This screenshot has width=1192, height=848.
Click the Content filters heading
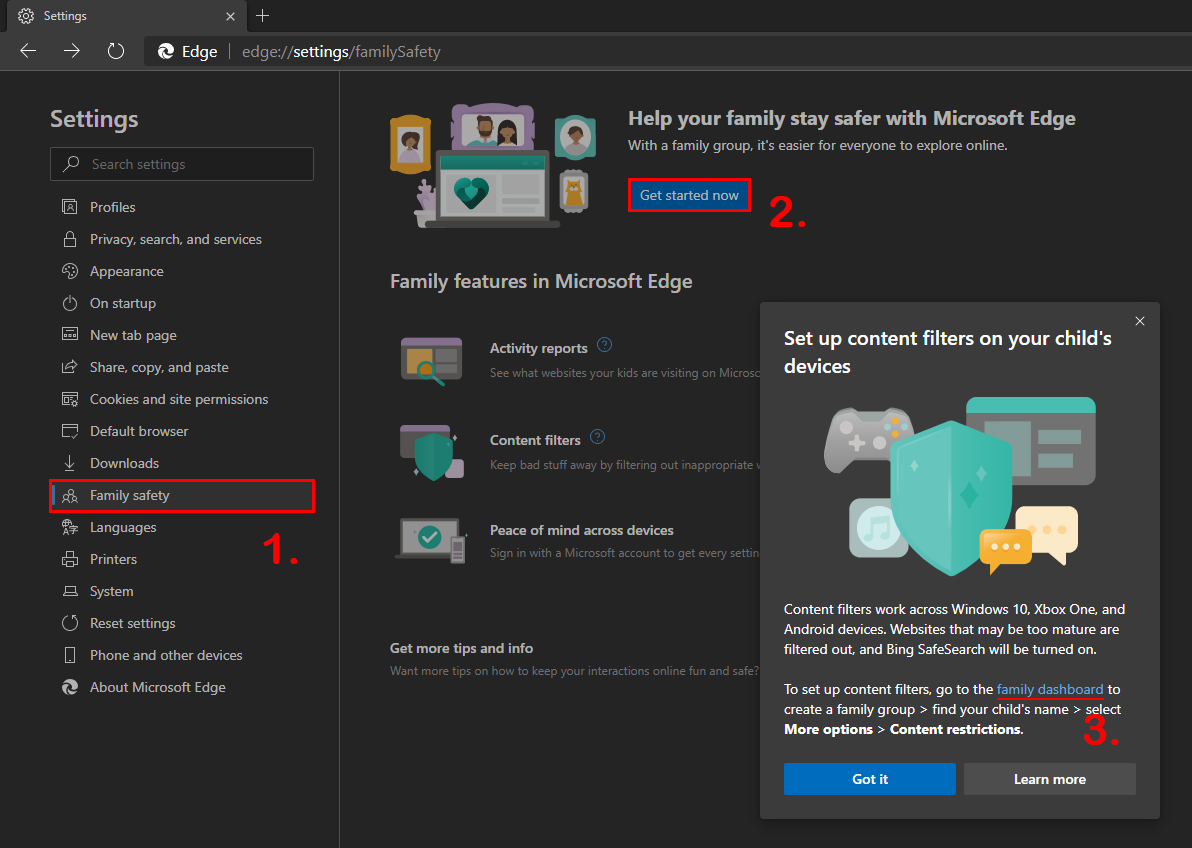[535, 440]
